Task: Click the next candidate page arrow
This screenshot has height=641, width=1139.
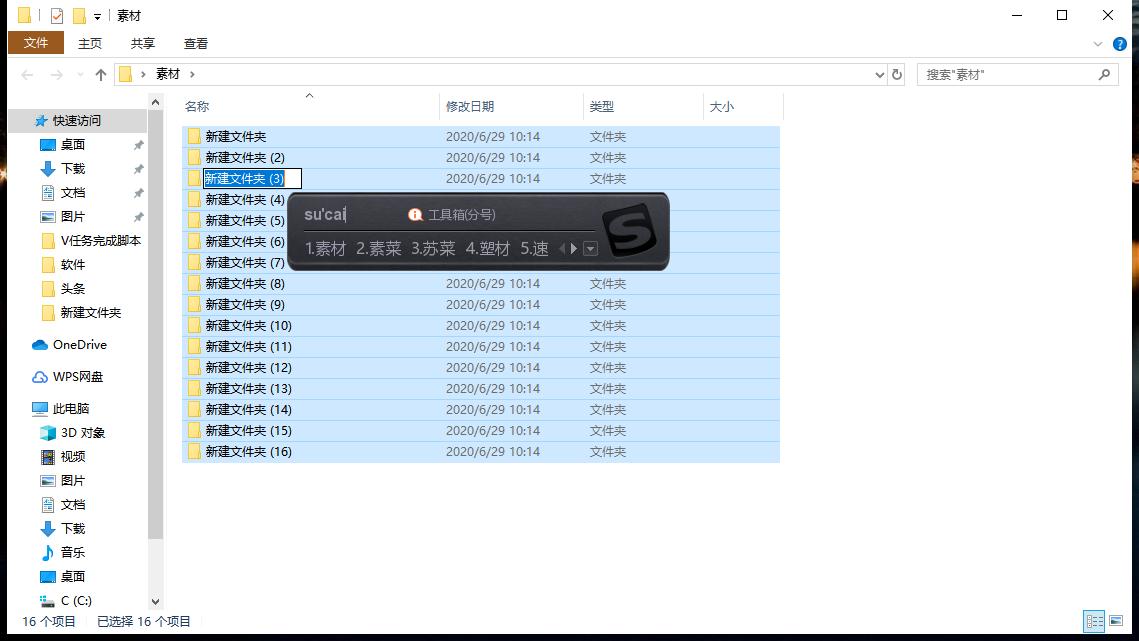Action: point(573,250)
